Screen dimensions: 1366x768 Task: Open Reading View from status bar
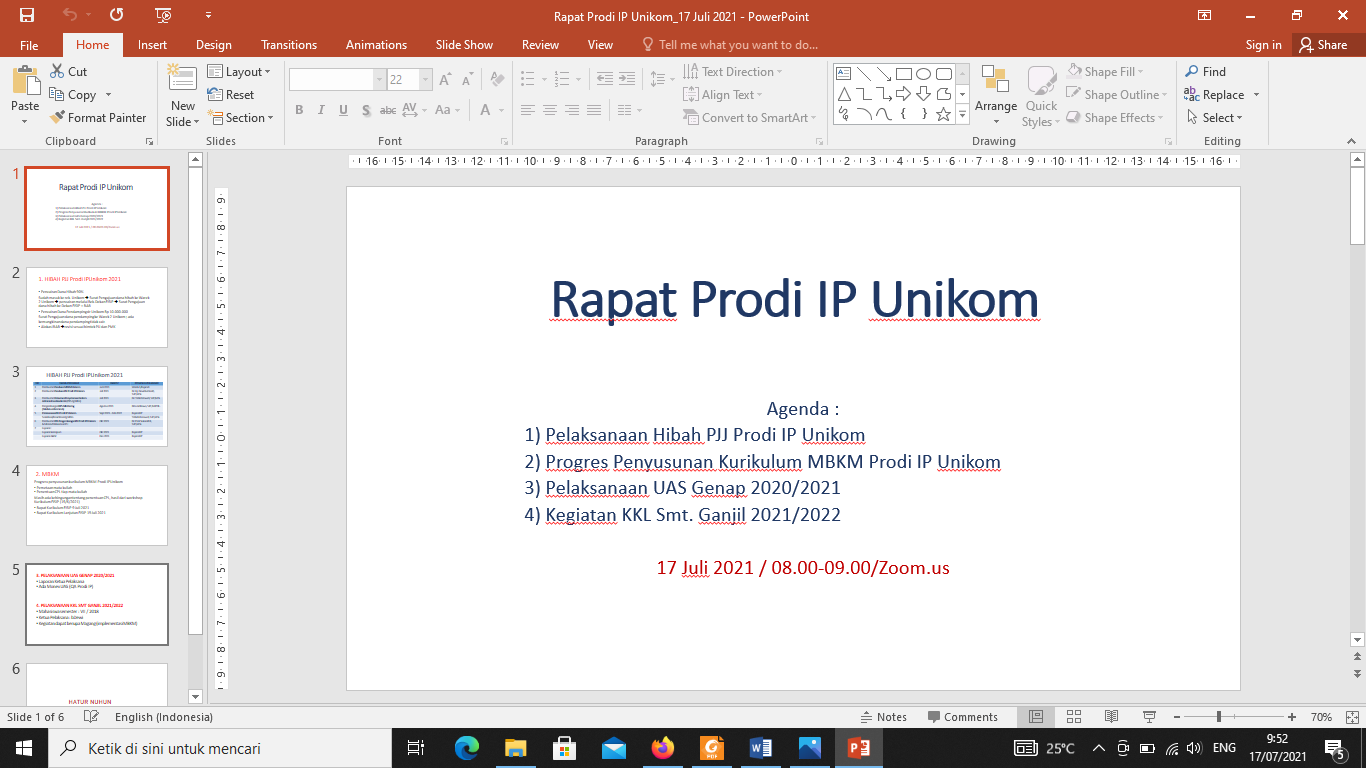(1111, 717)
